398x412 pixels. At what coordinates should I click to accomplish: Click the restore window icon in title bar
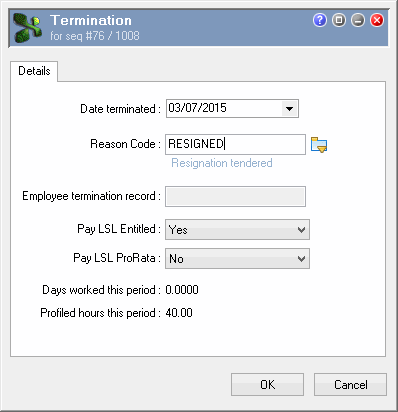(339, 20)
